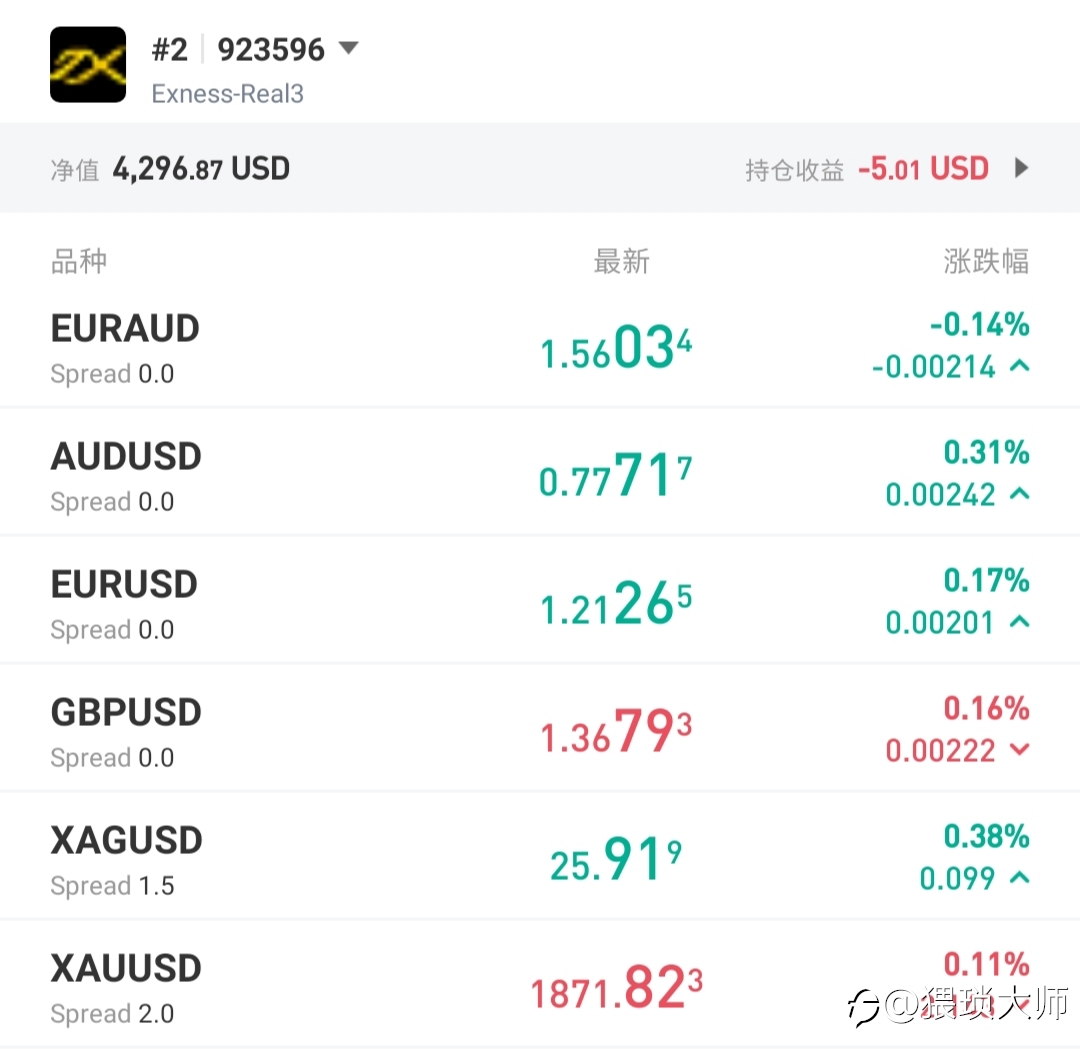This screenshot has width=1080, height=1064.
Task: Expand position profit details arrow
Action: (1021, 168)
